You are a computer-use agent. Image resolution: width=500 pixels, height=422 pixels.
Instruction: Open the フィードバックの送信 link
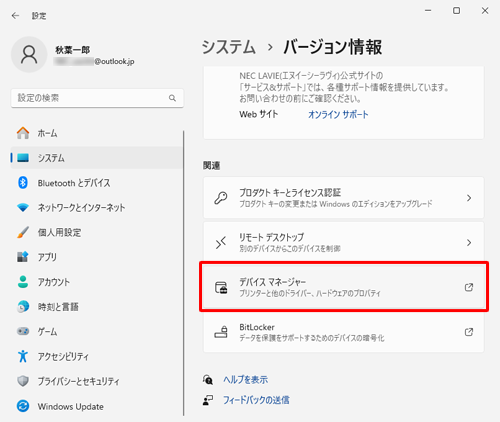256,400
